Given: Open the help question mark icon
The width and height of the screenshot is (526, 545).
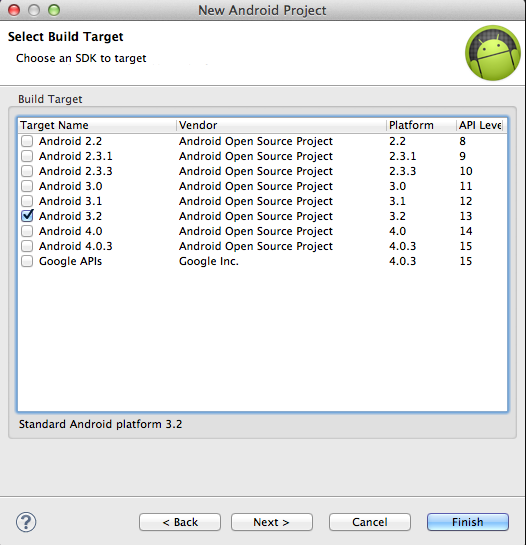Looking at the screenshot, I should pyautogui.click(x=26, y=522).
